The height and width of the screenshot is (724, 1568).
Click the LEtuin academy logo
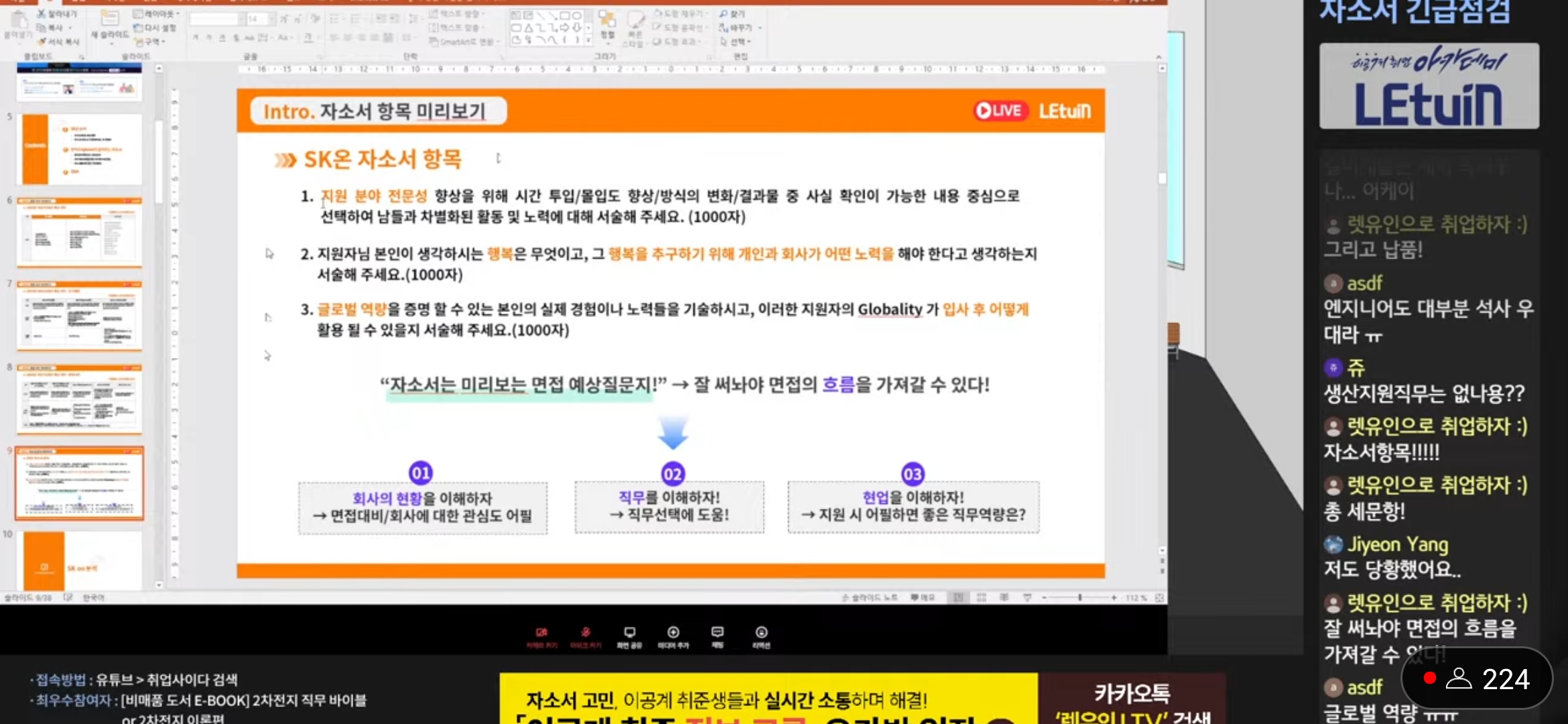pos(1429,86)
